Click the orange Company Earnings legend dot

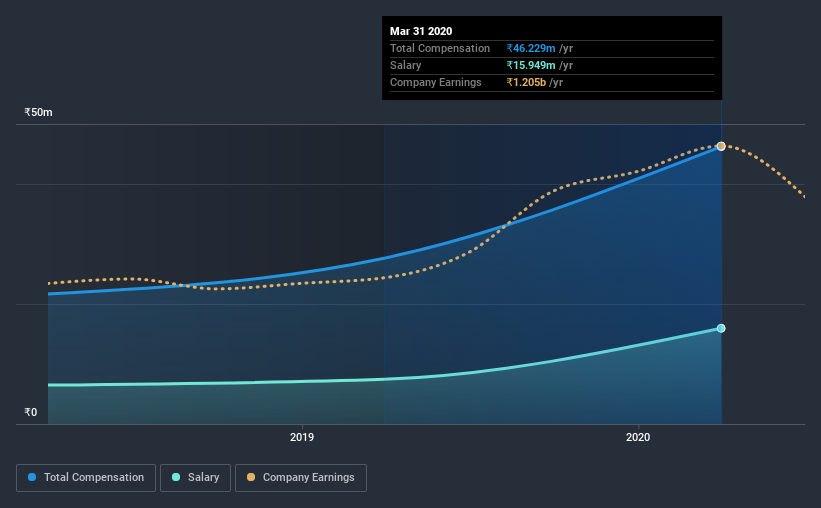point(251,477)
